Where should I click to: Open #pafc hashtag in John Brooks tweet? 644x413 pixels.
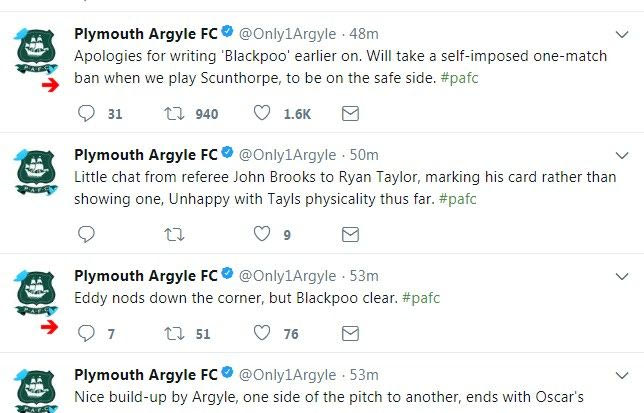pyautogui.click(x=458, y=198)
